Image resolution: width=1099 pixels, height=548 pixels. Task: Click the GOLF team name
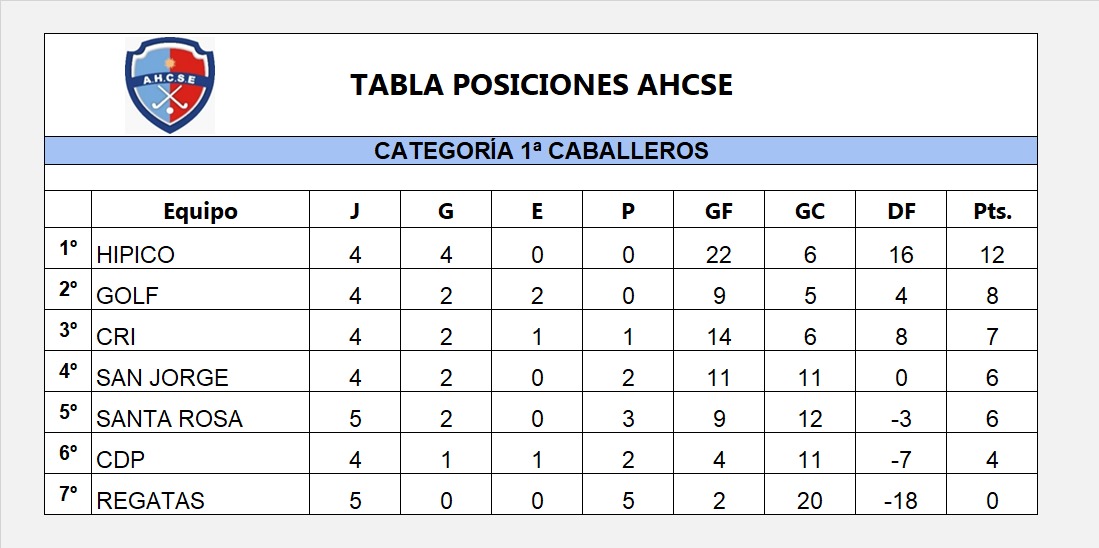128,296
